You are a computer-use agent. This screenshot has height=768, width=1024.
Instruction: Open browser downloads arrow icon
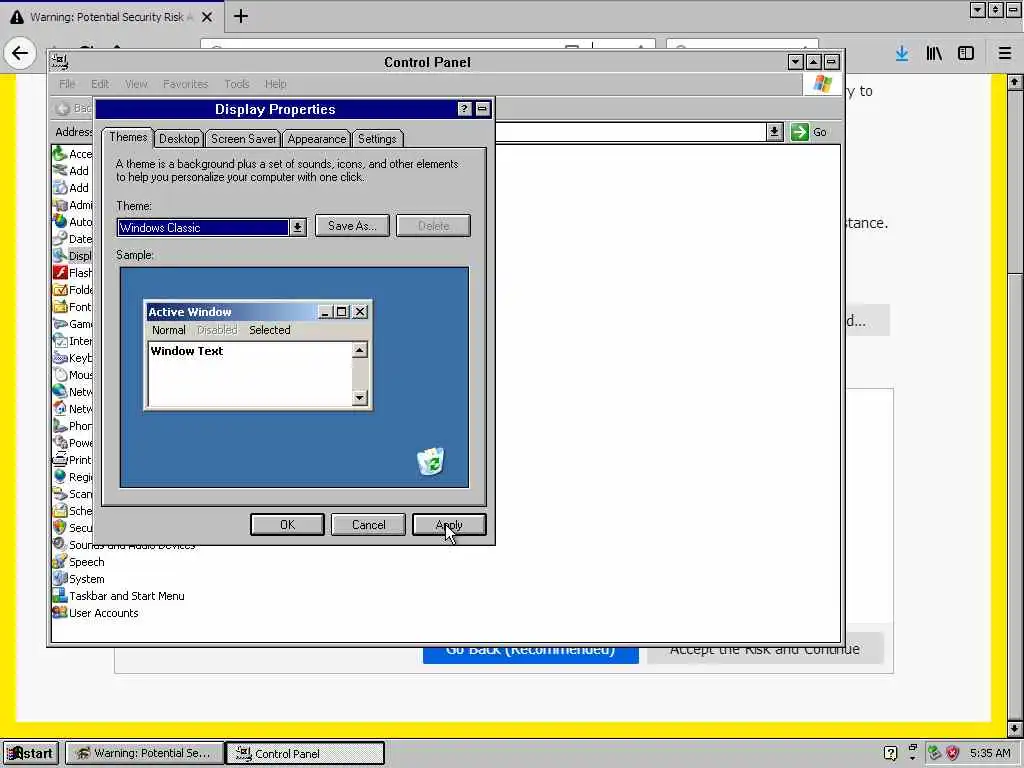(902, 53)
